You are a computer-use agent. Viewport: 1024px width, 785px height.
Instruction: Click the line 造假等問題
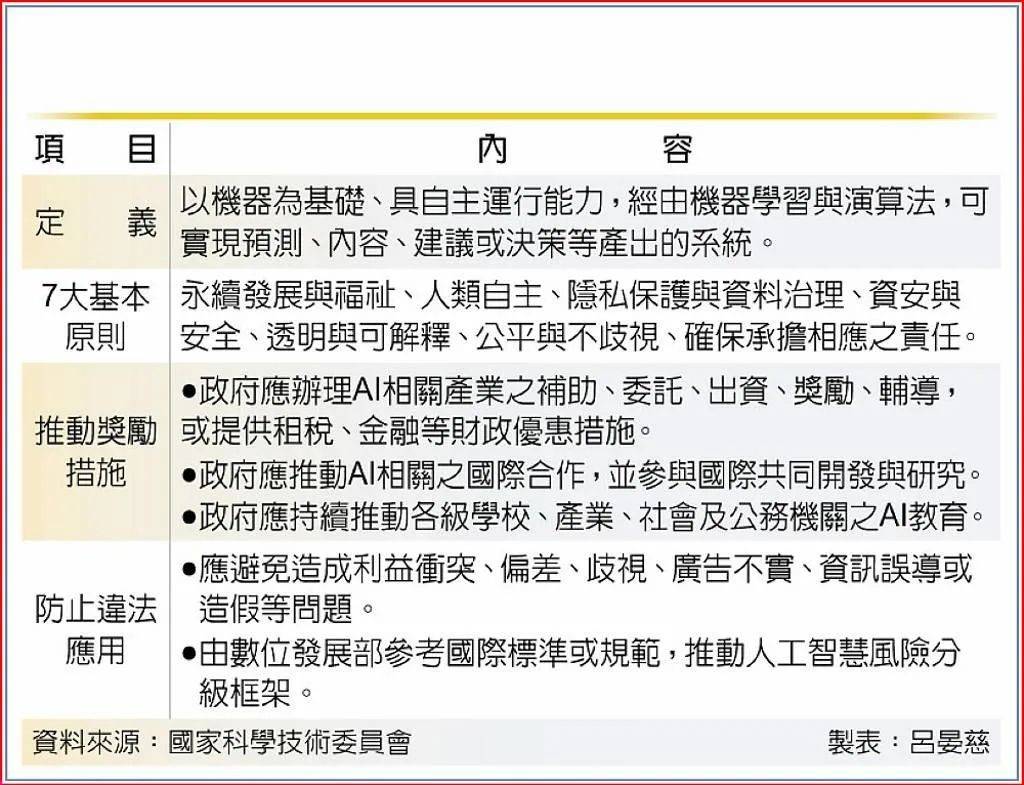286,609
